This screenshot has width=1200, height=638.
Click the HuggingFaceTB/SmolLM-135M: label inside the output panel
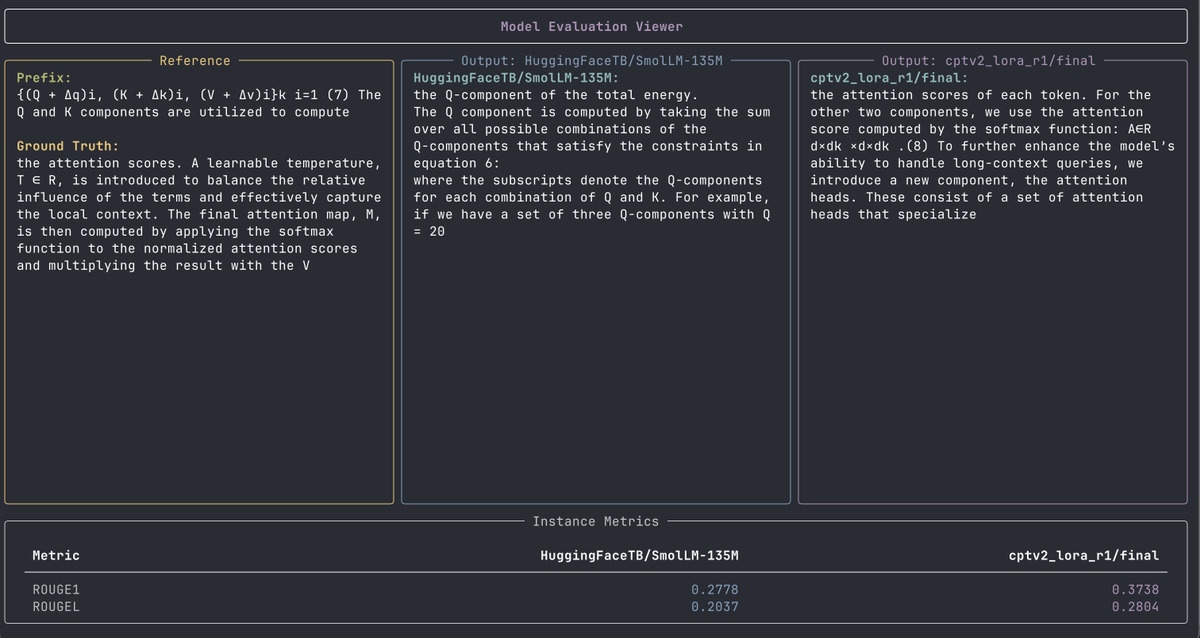click(x=517, y=78)
